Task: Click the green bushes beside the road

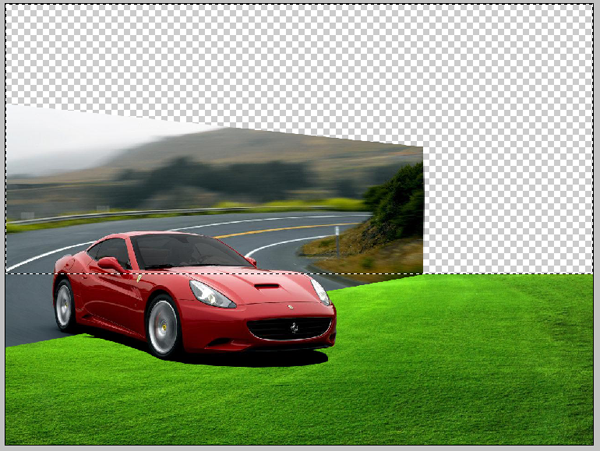Action: tap(396, 201)
